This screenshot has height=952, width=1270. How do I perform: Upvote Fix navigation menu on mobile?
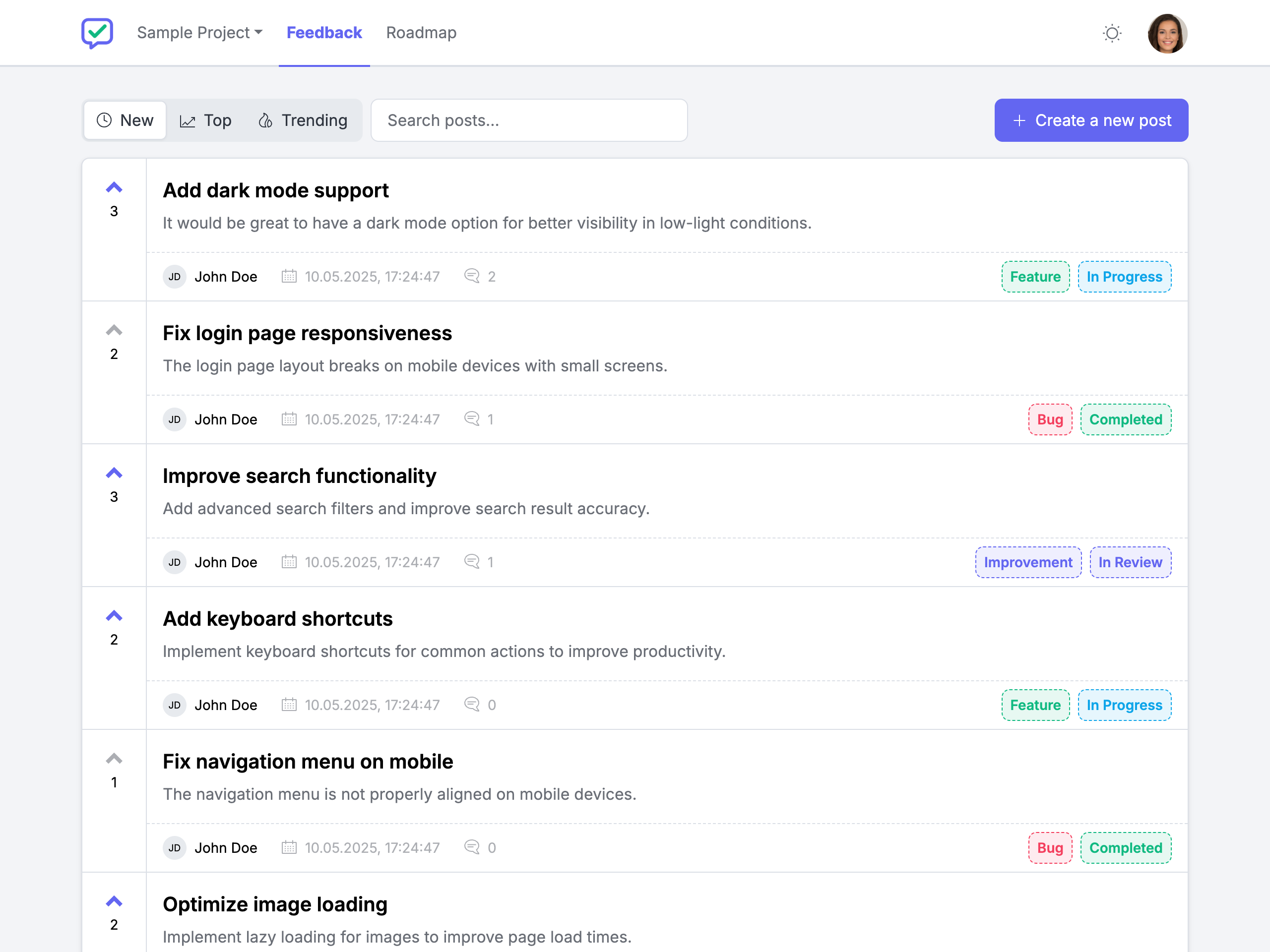pyautogui.click(x=114, y=759)
